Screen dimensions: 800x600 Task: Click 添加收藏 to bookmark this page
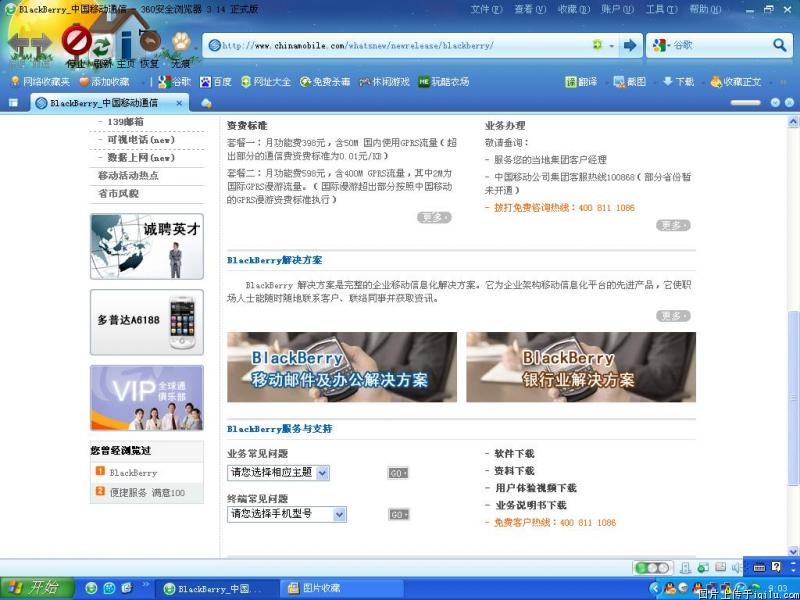point(104,82)
